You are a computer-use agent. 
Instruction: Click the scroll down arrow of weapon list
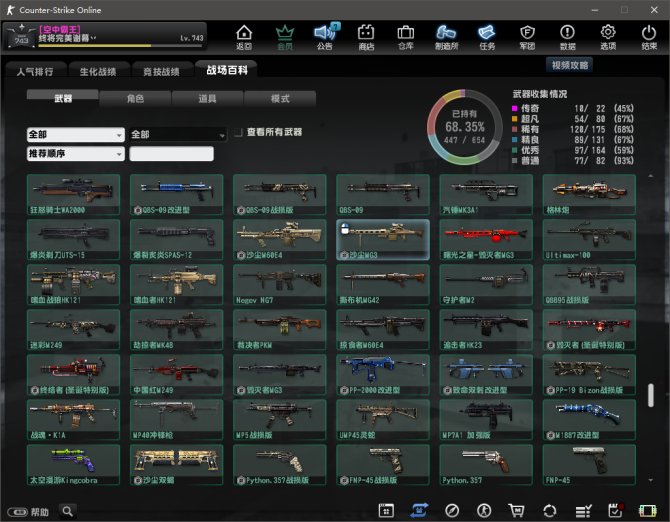pyautogui.click(x=650, y=480)
